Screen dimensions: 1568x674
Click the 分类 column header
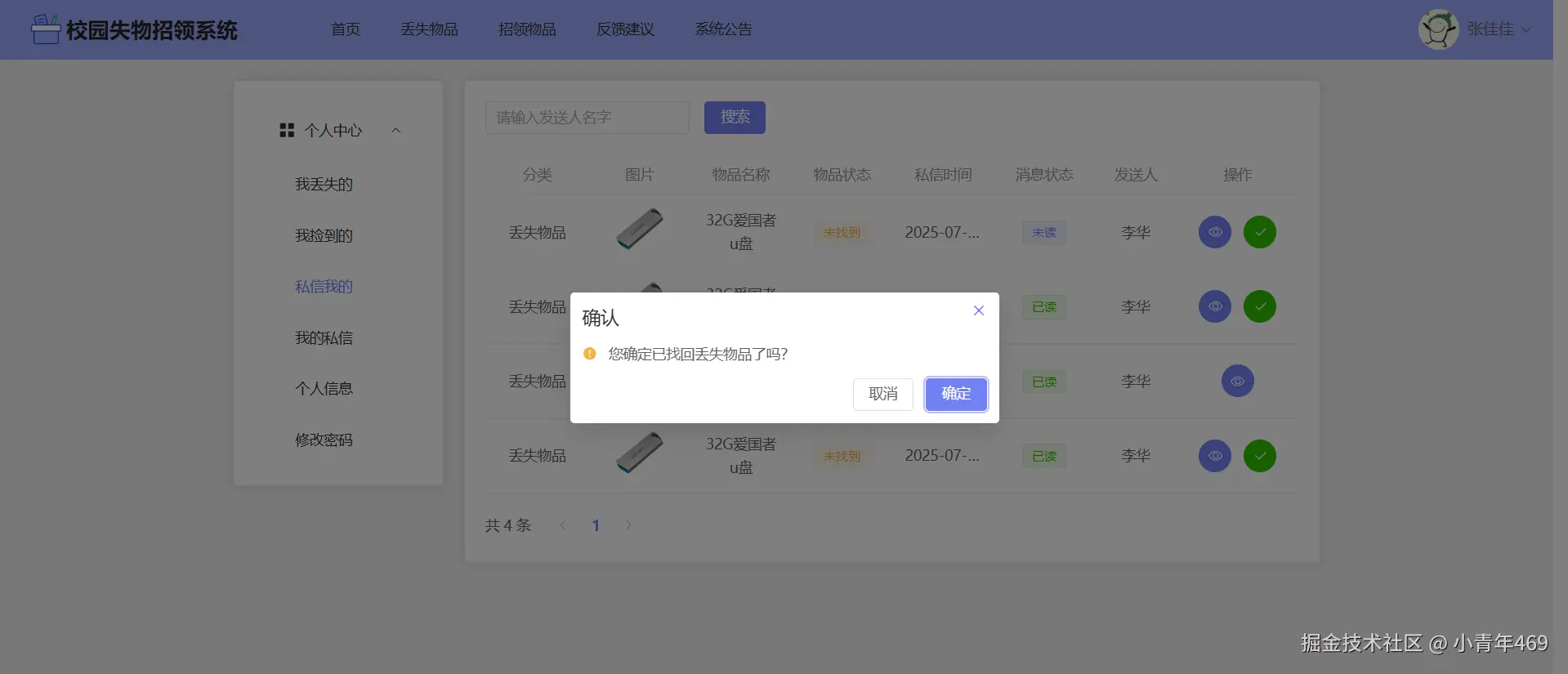pos(538,175)
